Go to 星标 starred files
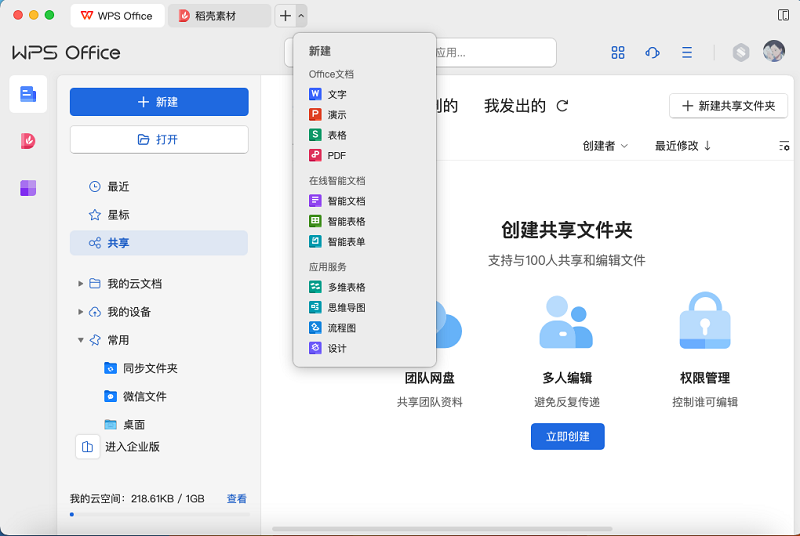 (x=159, y=215)
